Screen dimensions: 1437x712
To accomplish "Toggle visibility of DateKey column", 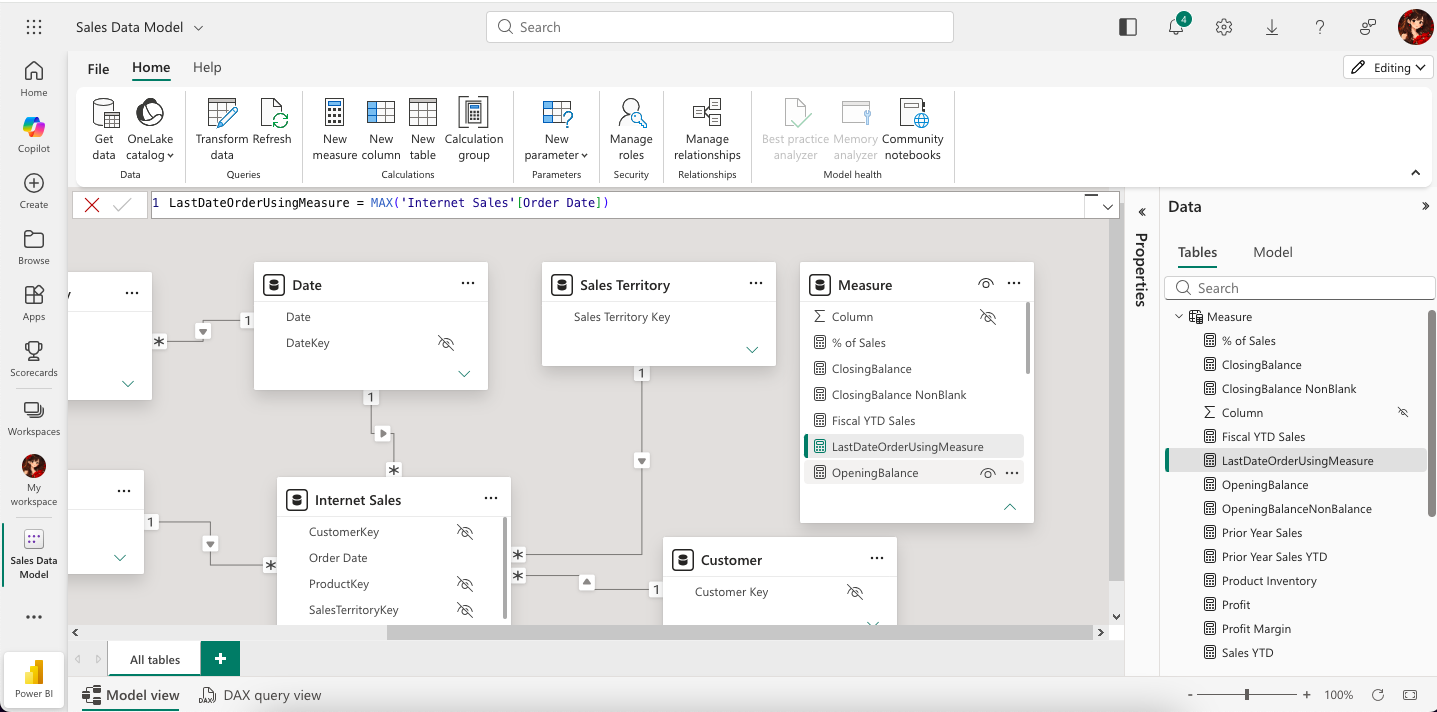I will coord(446,343).
